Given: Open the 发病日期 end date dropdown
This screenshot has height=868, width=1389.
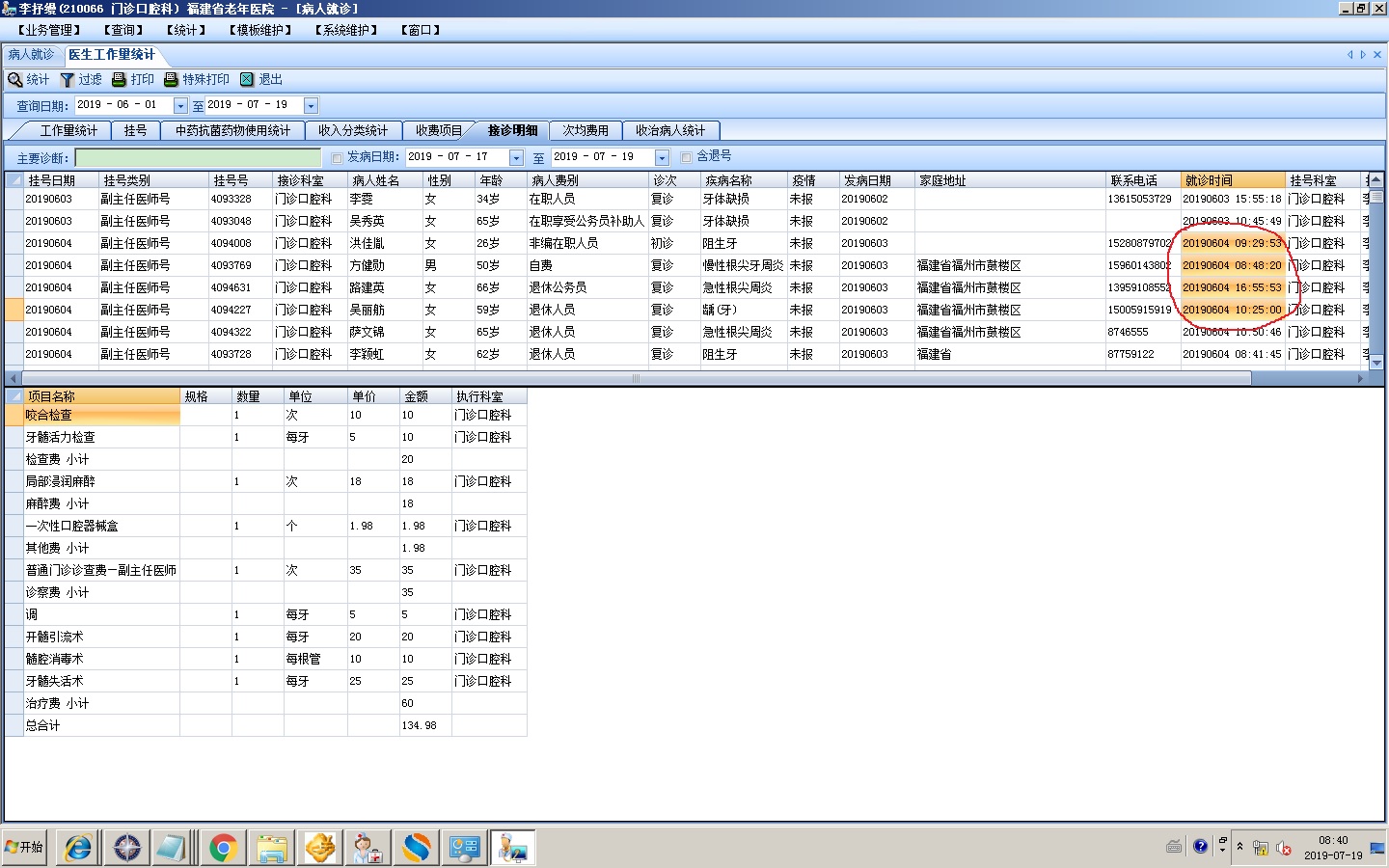Looking at the screenshot, I should (x=662, y=157).
